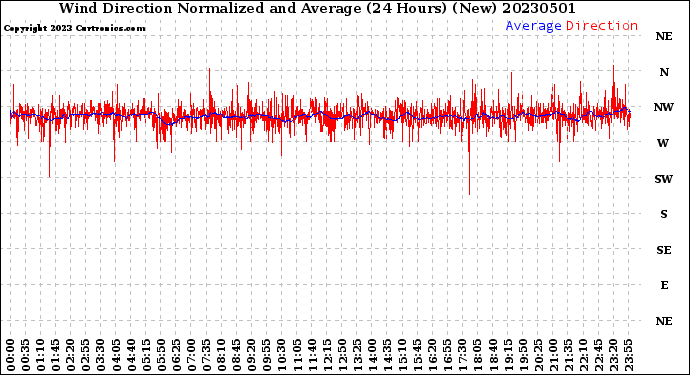Click the 01:10 time axis label
Image resolution: width=690 pixels, height=375 pixels.
(x=40, y=355)
